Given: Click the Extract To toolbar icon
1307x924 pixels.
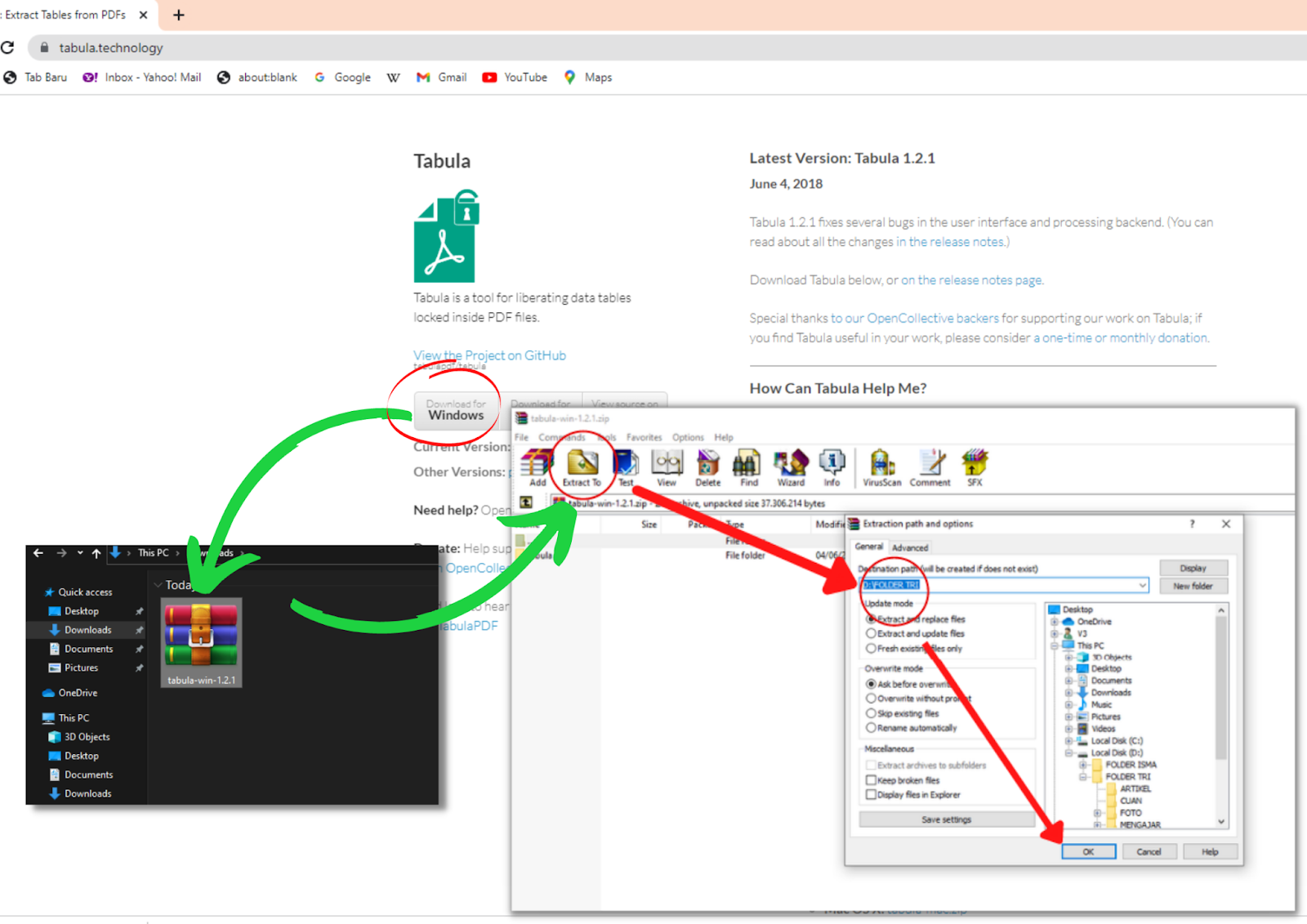Looking at the screenshot, I should pyautogui.click(x=582, y=467).
